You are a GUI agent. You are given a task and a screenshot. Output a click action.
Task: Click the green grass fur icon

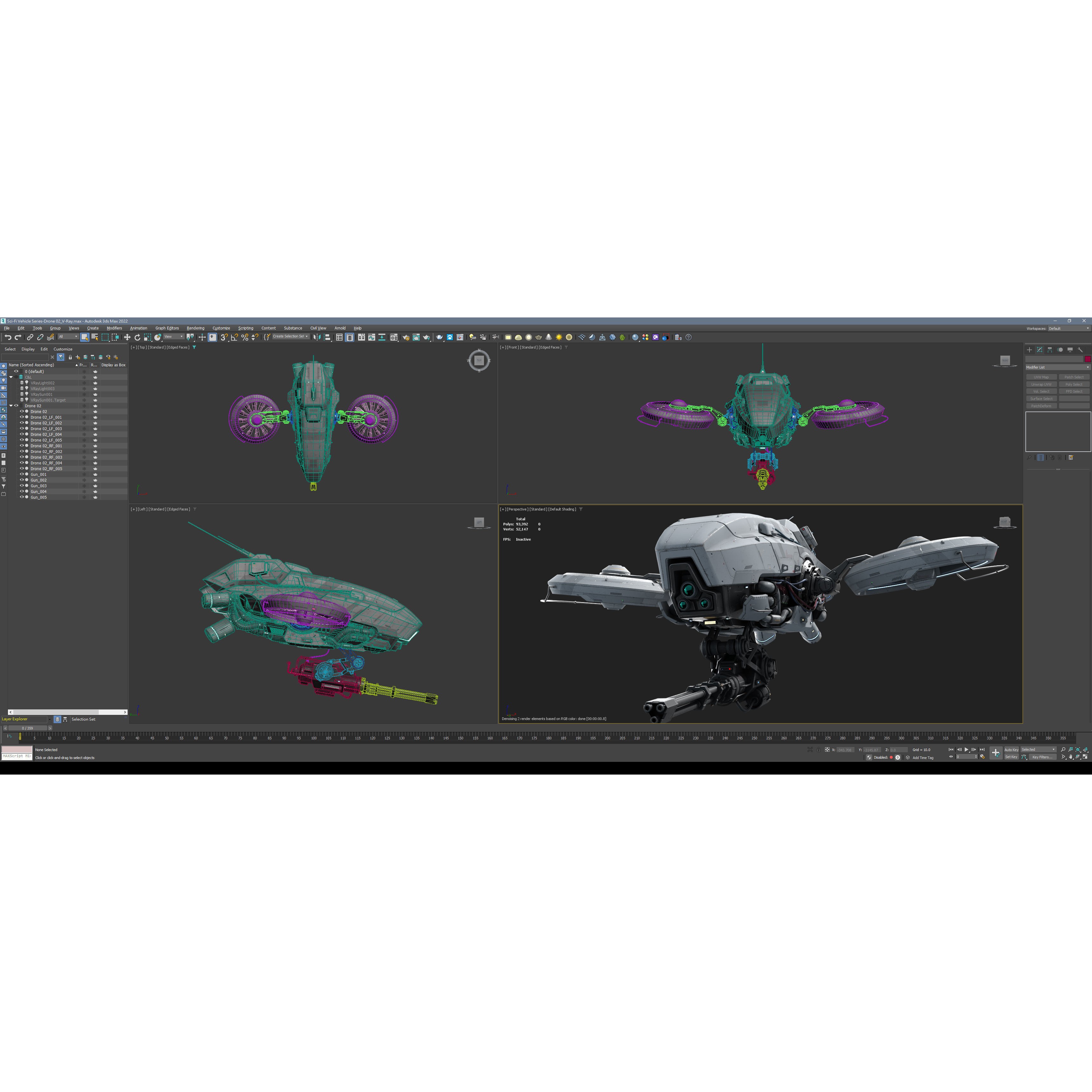pyautogui.click(x=622, y=337)
